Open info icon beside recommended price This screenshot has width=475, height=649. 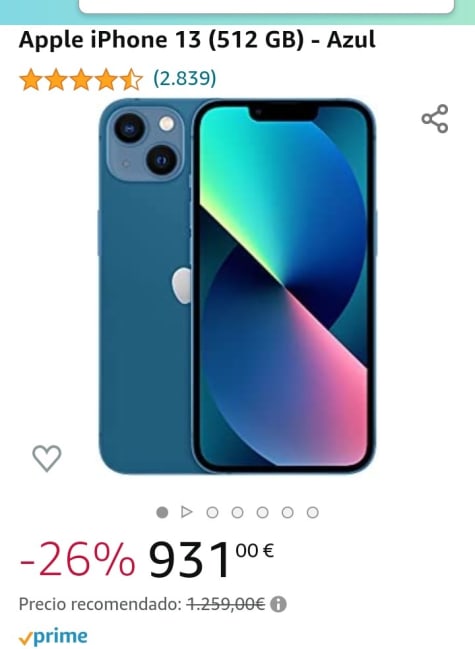tap(278, 604)
